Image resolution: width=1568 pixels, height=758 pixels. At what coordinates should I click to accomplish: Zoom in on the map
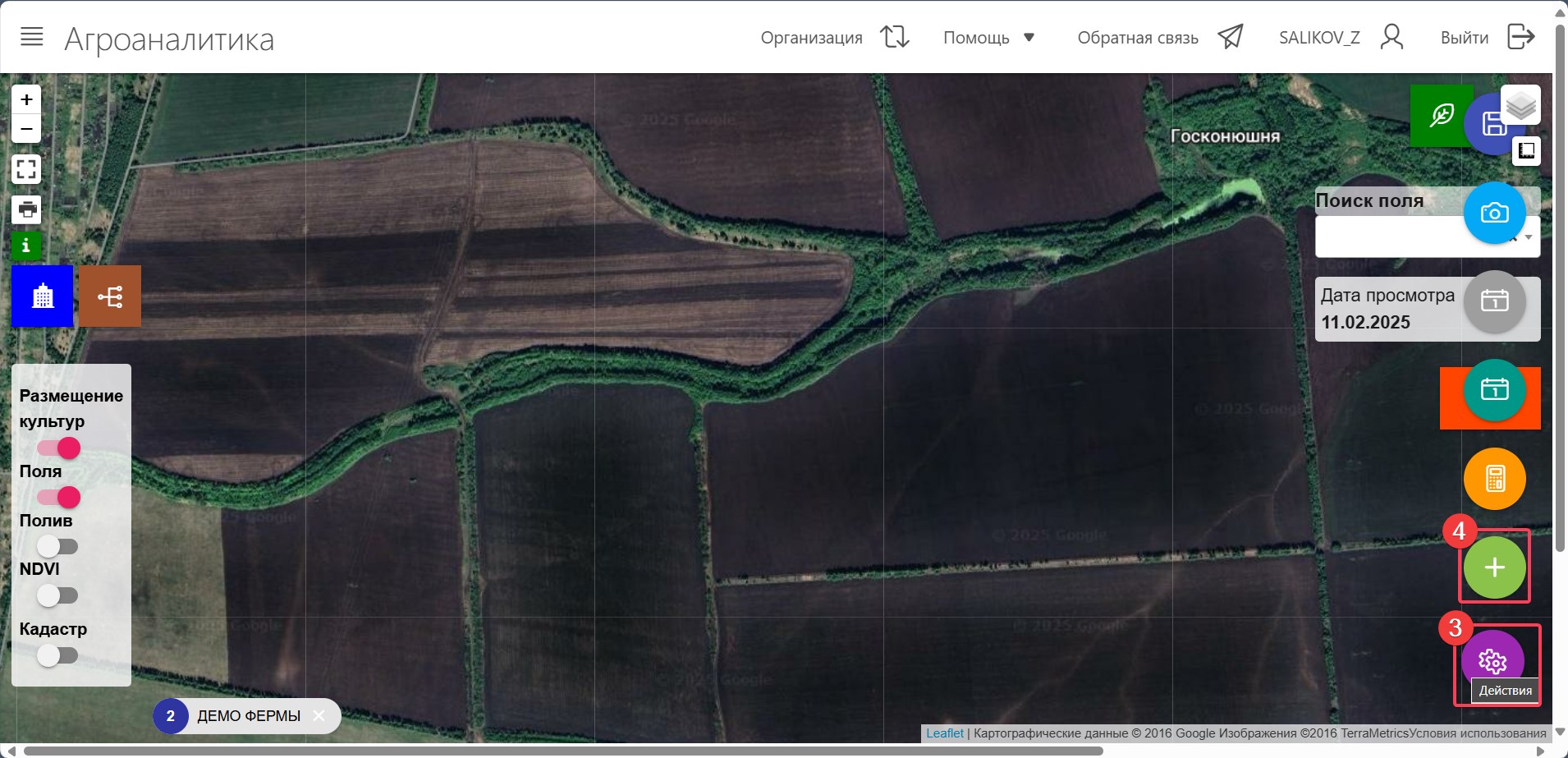(26, 99)
